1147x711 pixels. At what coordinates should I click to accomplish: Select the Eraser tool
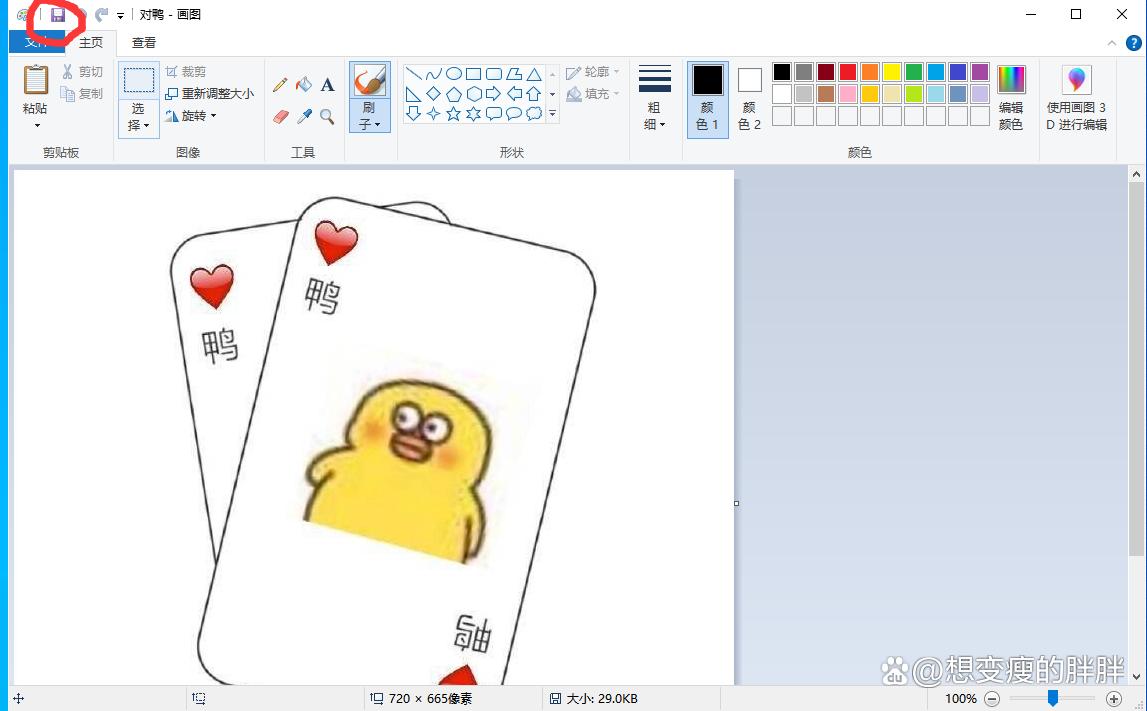280,117
